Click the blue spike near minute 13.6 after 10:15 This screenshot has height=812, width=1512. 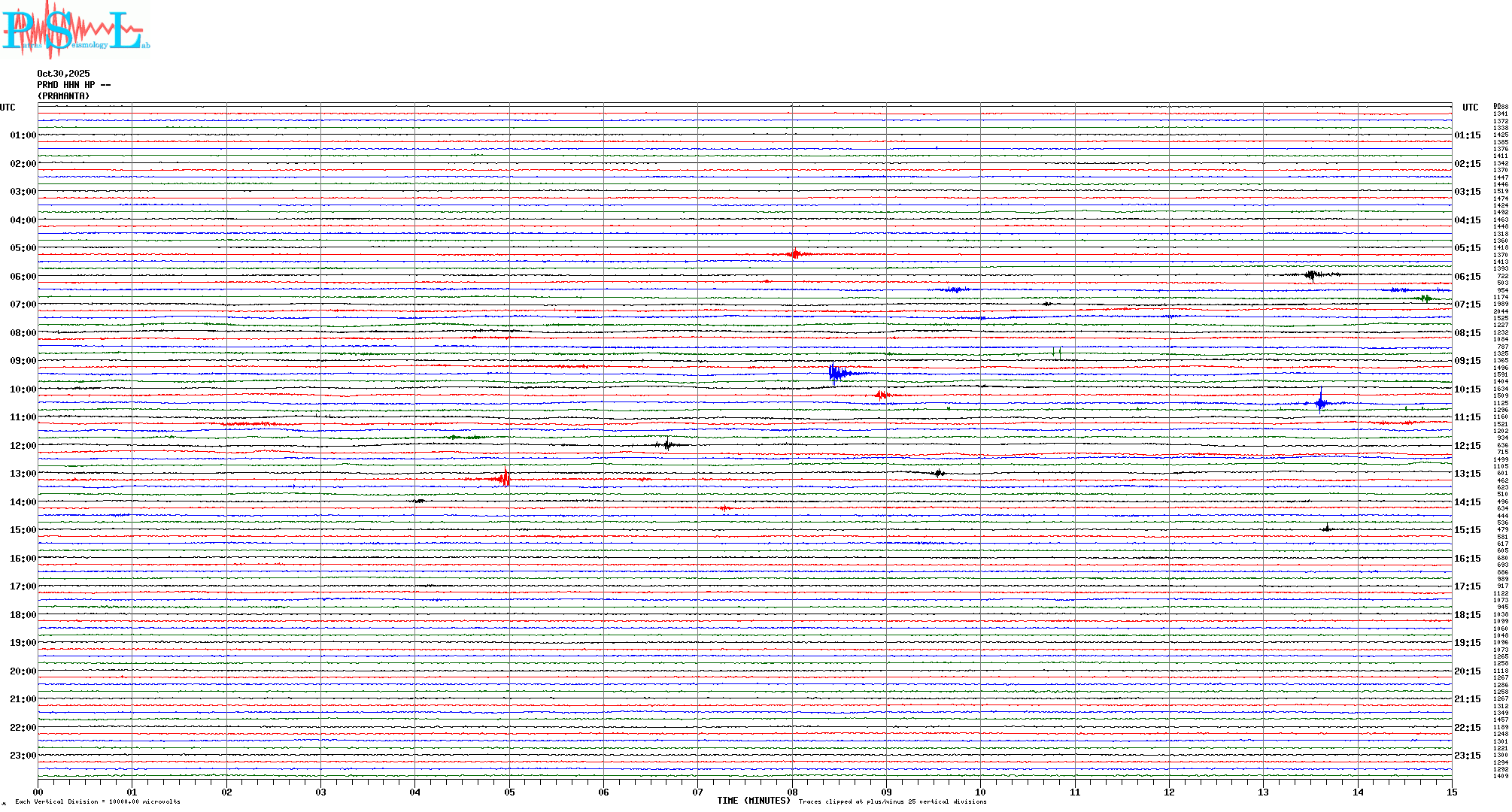pyautogui.click(x=1321, y=402)
